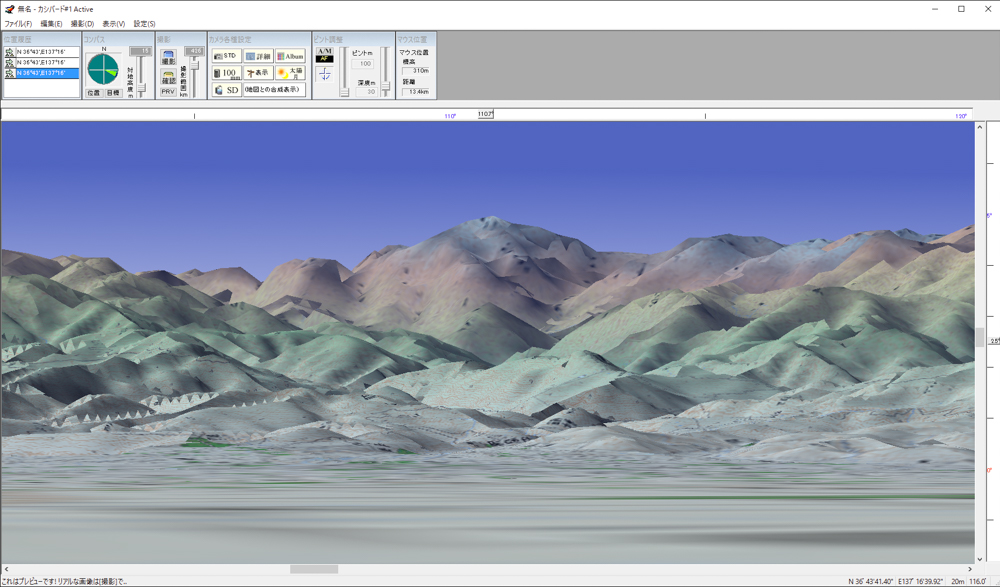Click the 対地高度 value box showing 15
The height and width of the screenshot is (587, 1000).
(x=140, y=51)
